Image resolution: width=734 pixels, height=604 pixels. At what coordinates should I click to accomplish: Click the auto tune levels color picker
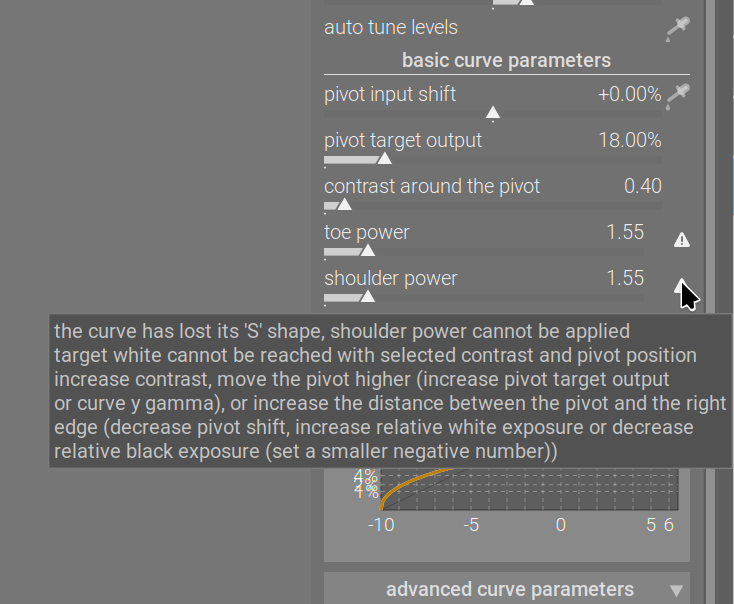[678, 29]
